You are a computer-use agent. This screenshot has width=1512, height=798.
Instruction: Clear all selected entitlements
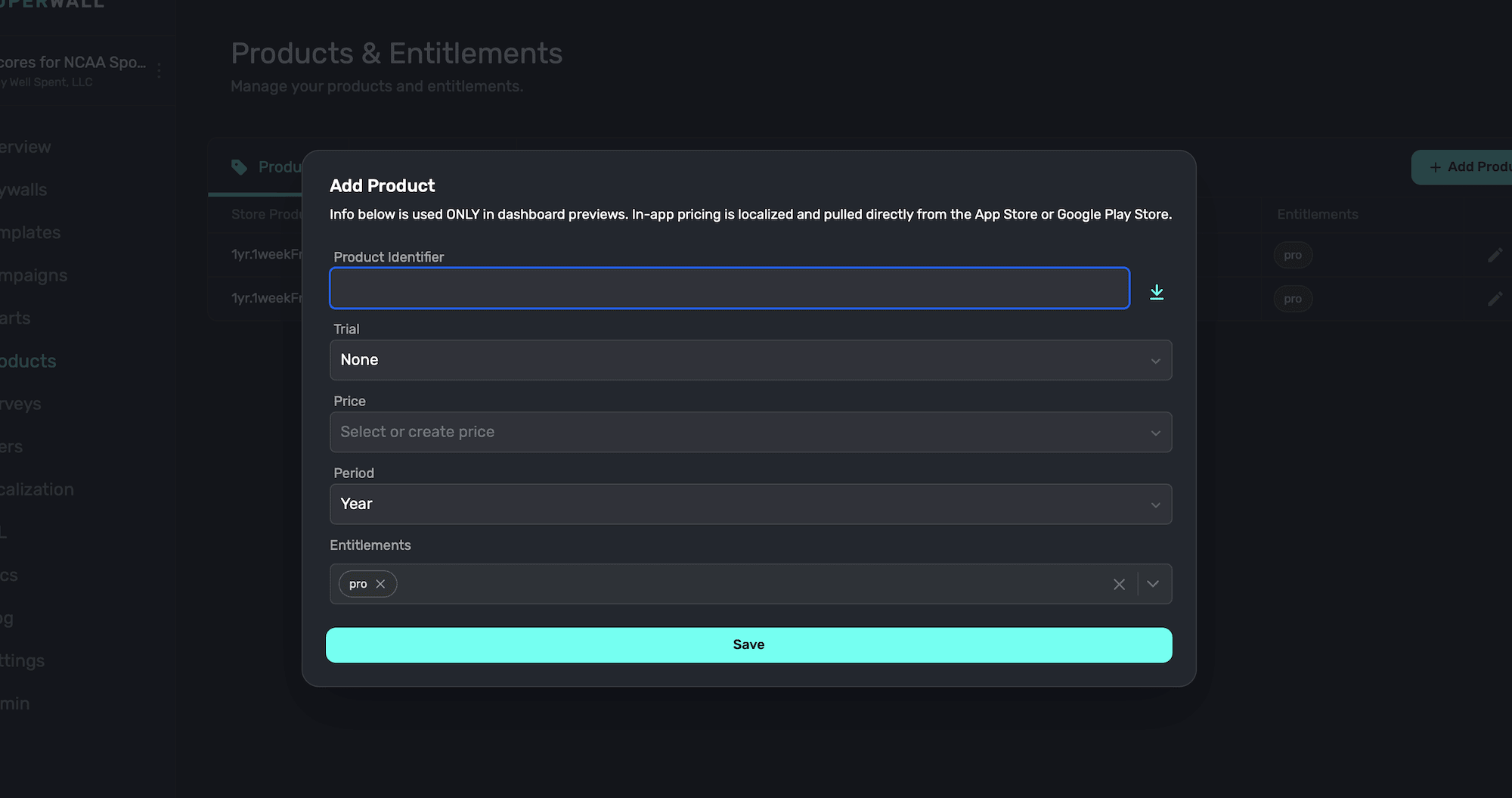pyautogui.click(x=1119, y=584)
